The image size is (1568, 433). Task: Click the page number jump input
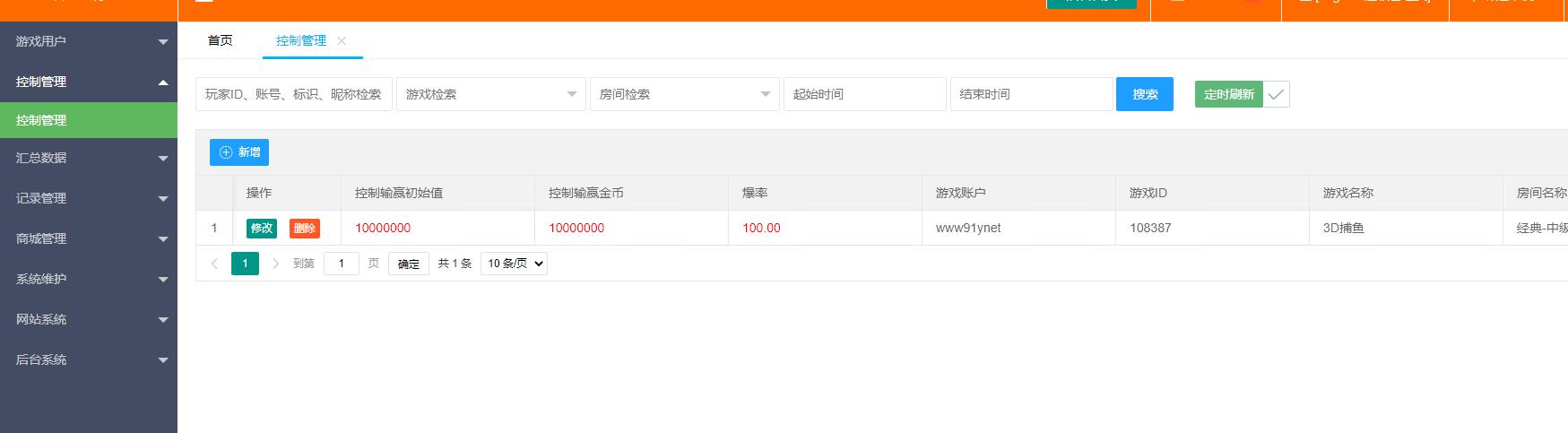pyautogui.click(x=342, y=264)
